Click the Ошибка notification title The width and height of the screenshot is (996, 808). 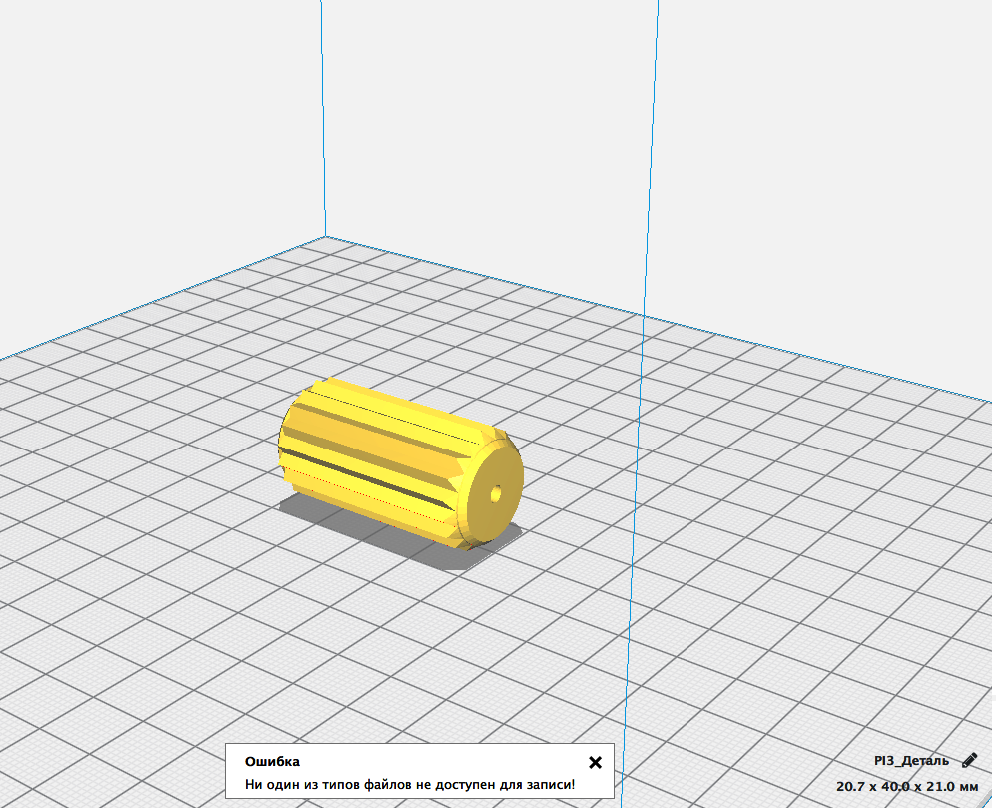coord(272,762)
